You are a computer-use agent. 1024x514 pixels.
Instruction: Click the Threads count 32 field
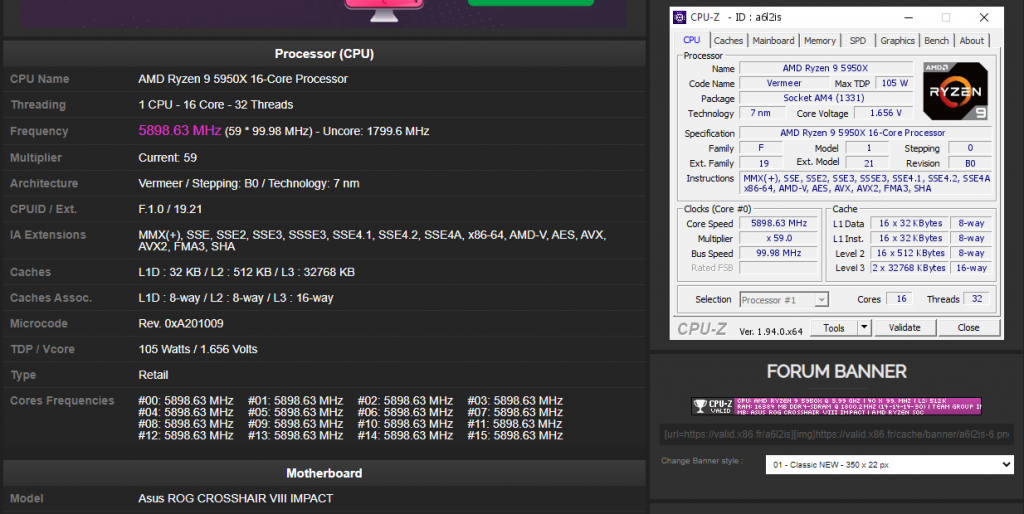click(976, 298)
